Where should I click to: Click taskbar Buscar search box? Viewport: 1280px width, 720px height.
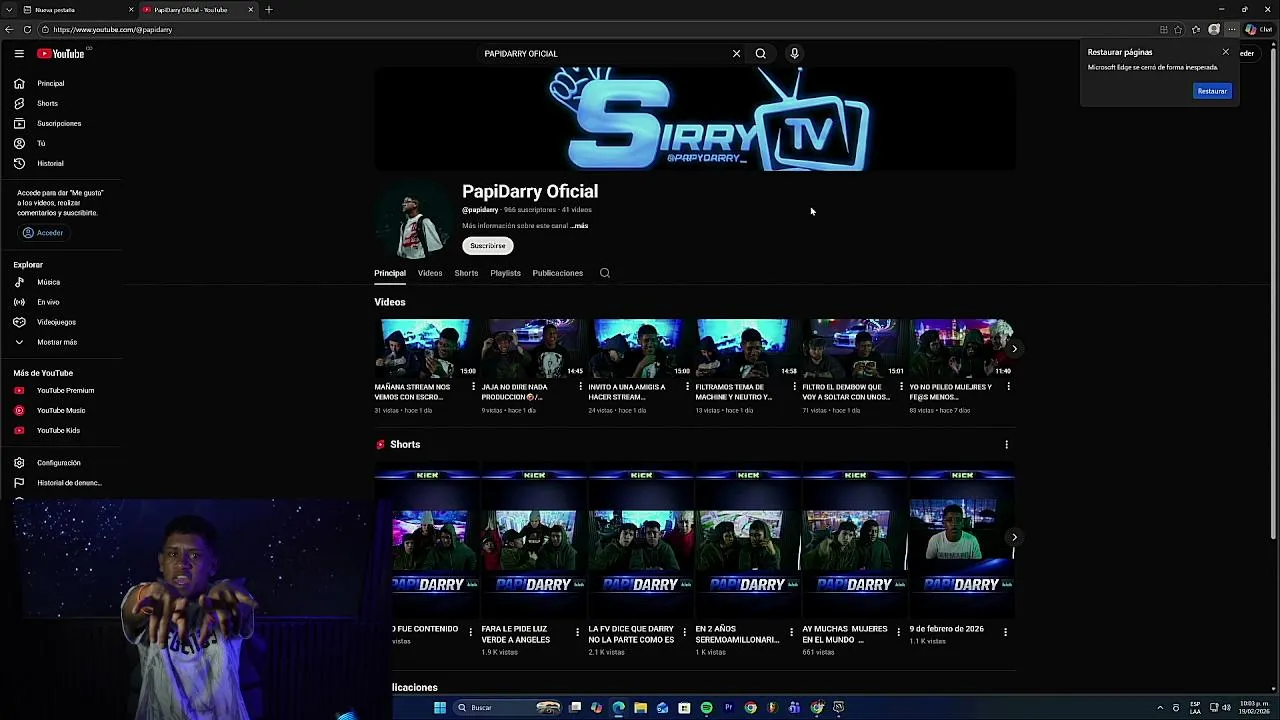(x=510, y=708)
